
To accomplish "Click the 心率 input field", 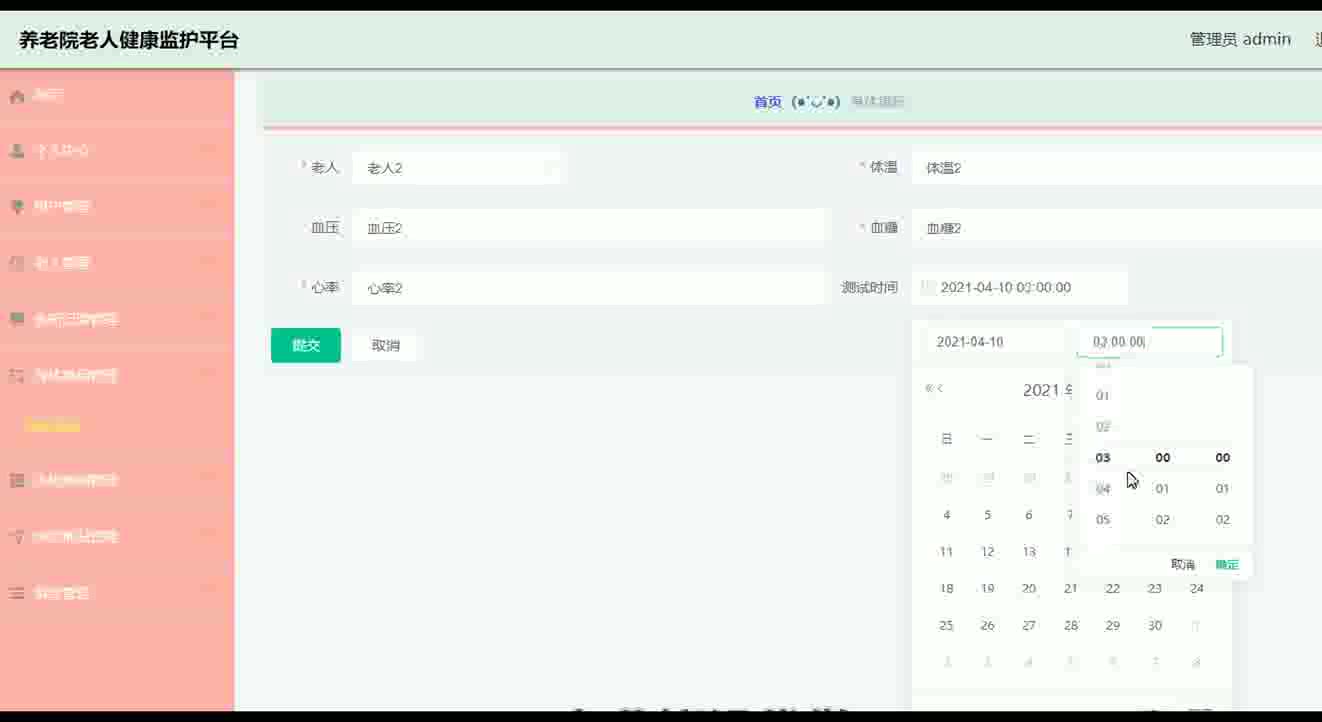I will (590, 288).
